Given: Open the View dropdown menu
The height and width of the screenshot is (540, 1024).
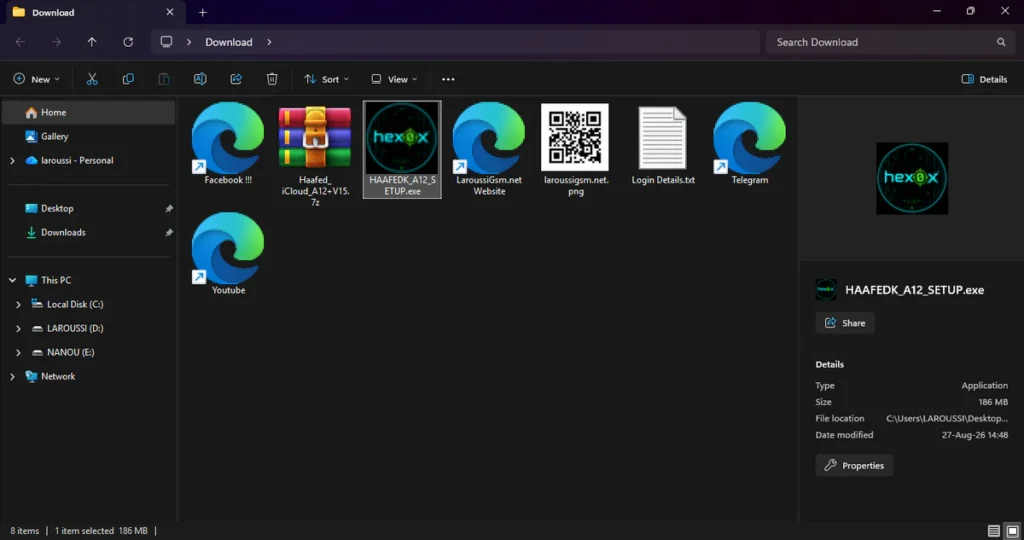Looking at the screenshot, I should (x=394, y=79).
